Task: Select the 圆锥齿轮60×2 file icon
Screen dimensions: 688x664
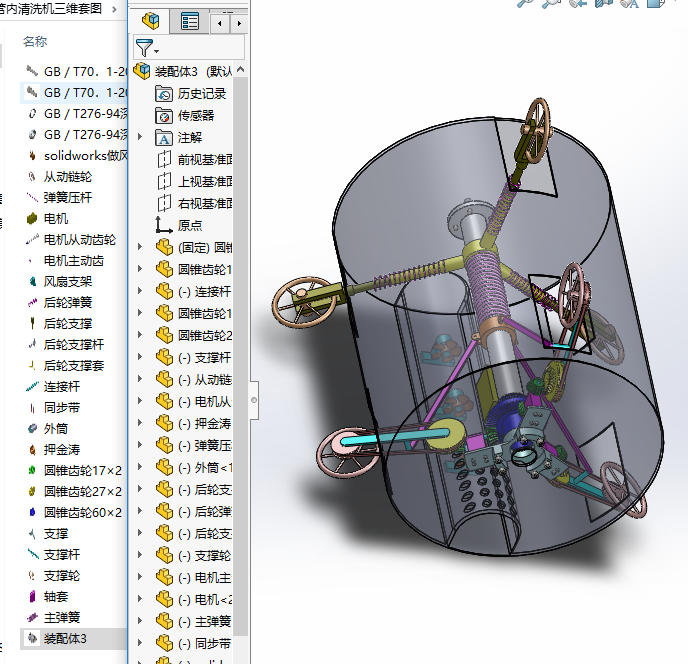Action: [32, 512]
